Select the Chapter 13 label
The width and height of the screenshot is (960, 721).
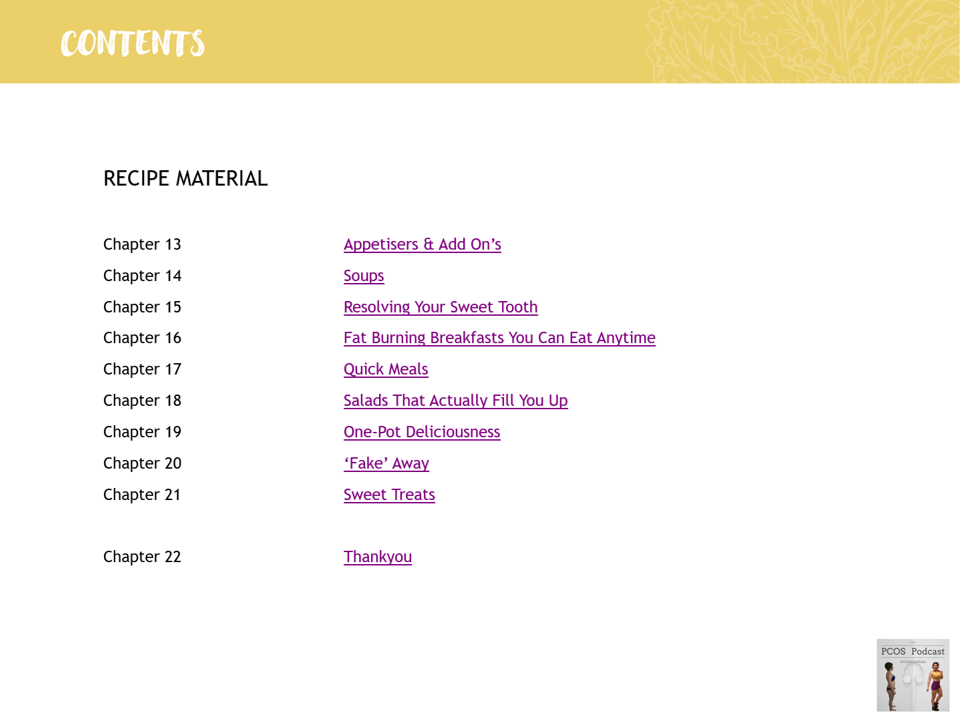tap(142, 244)
